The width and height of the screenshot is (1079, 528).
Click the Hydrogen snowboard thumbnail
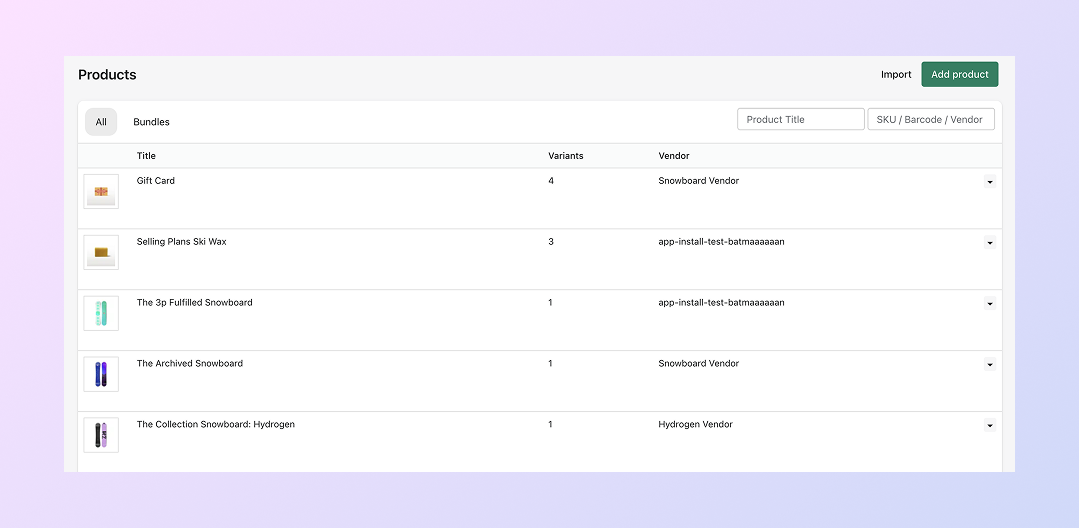pos(101,435)
